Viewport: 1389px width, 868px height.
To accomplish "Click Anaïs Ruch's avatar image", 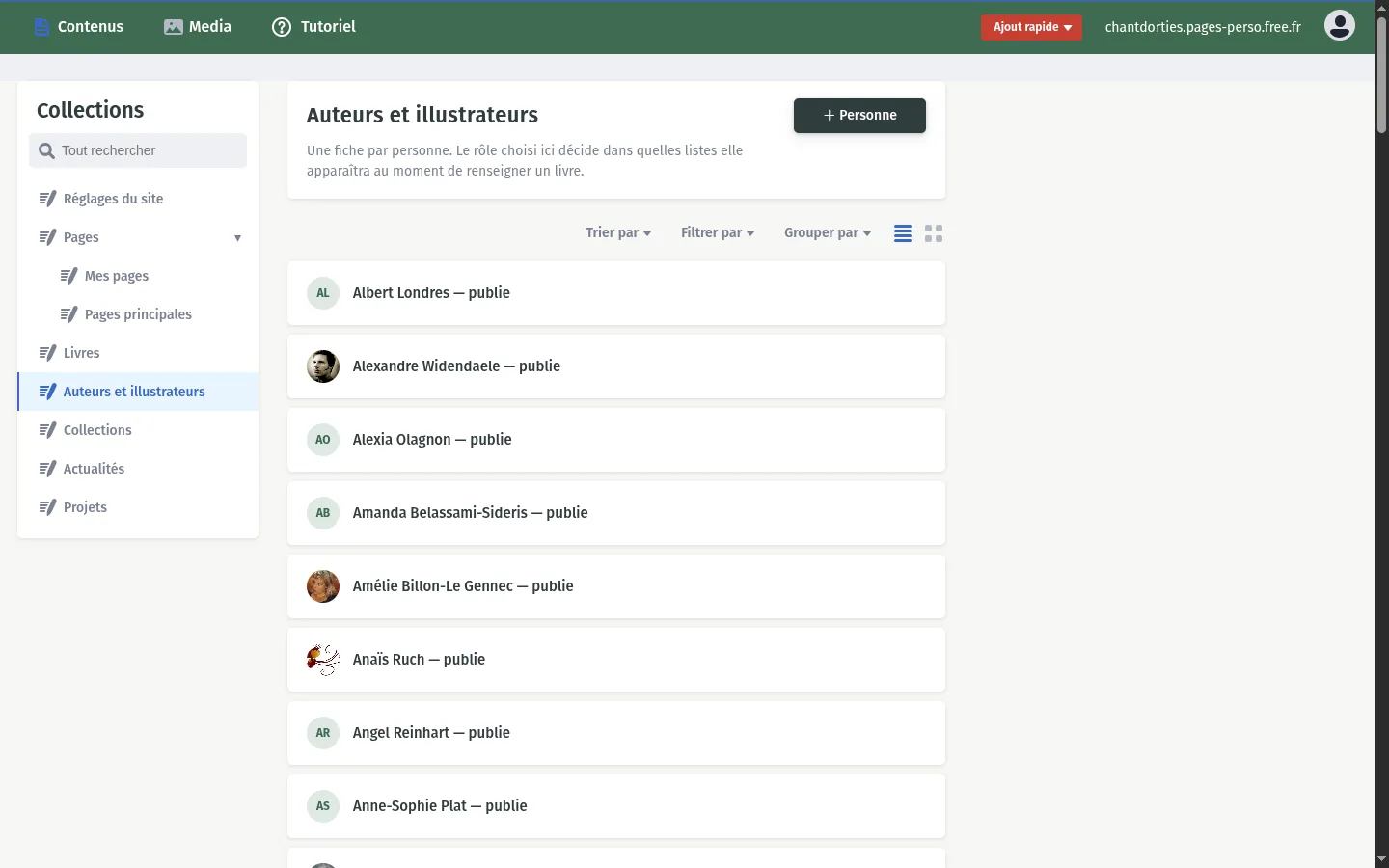I will coord(323,660).
